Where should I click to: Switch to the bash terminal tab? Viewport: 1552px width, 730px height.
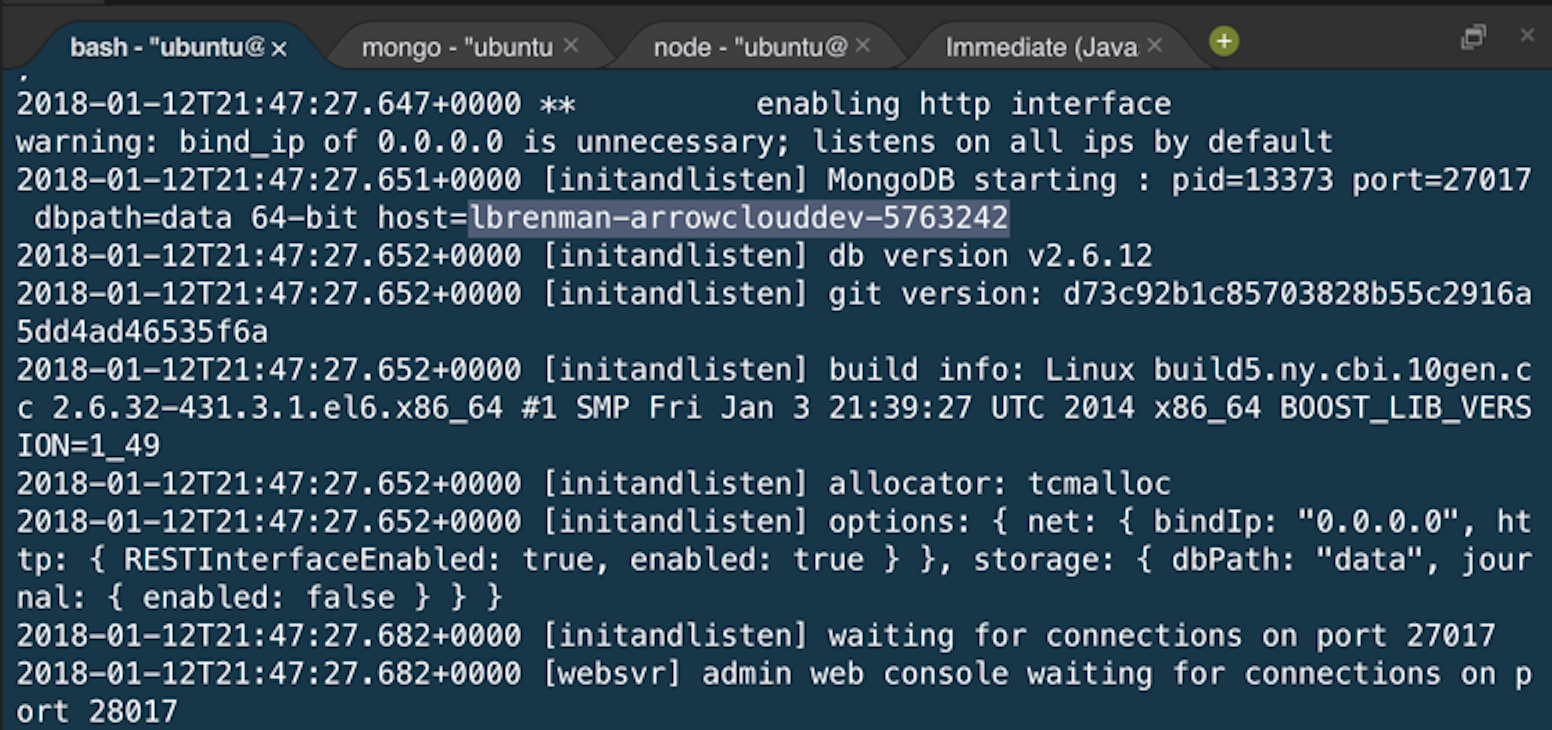(165, 47)
